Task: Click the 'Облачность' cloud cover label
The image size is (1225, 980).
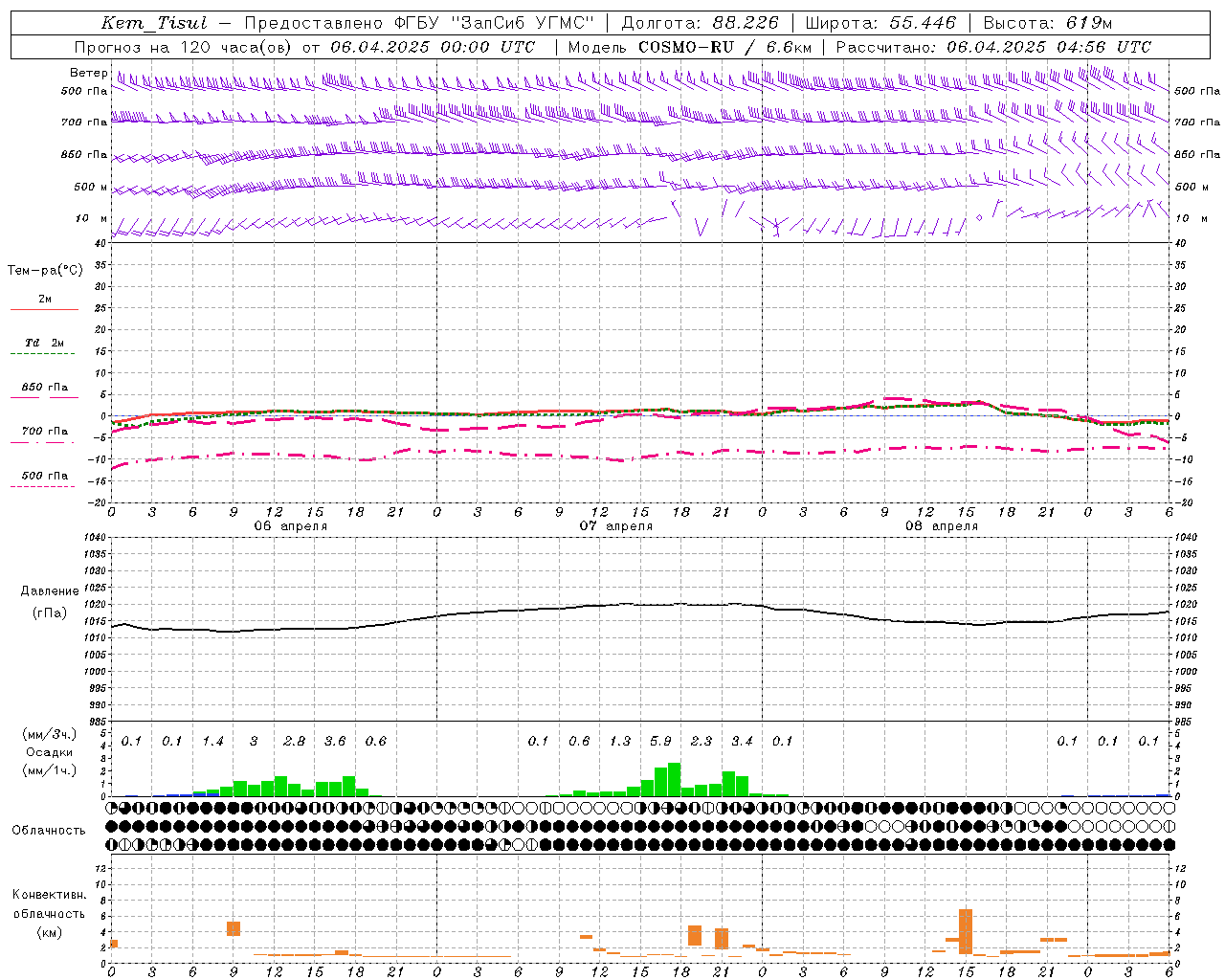Action: pyautogui.click(x=49, y=830)
